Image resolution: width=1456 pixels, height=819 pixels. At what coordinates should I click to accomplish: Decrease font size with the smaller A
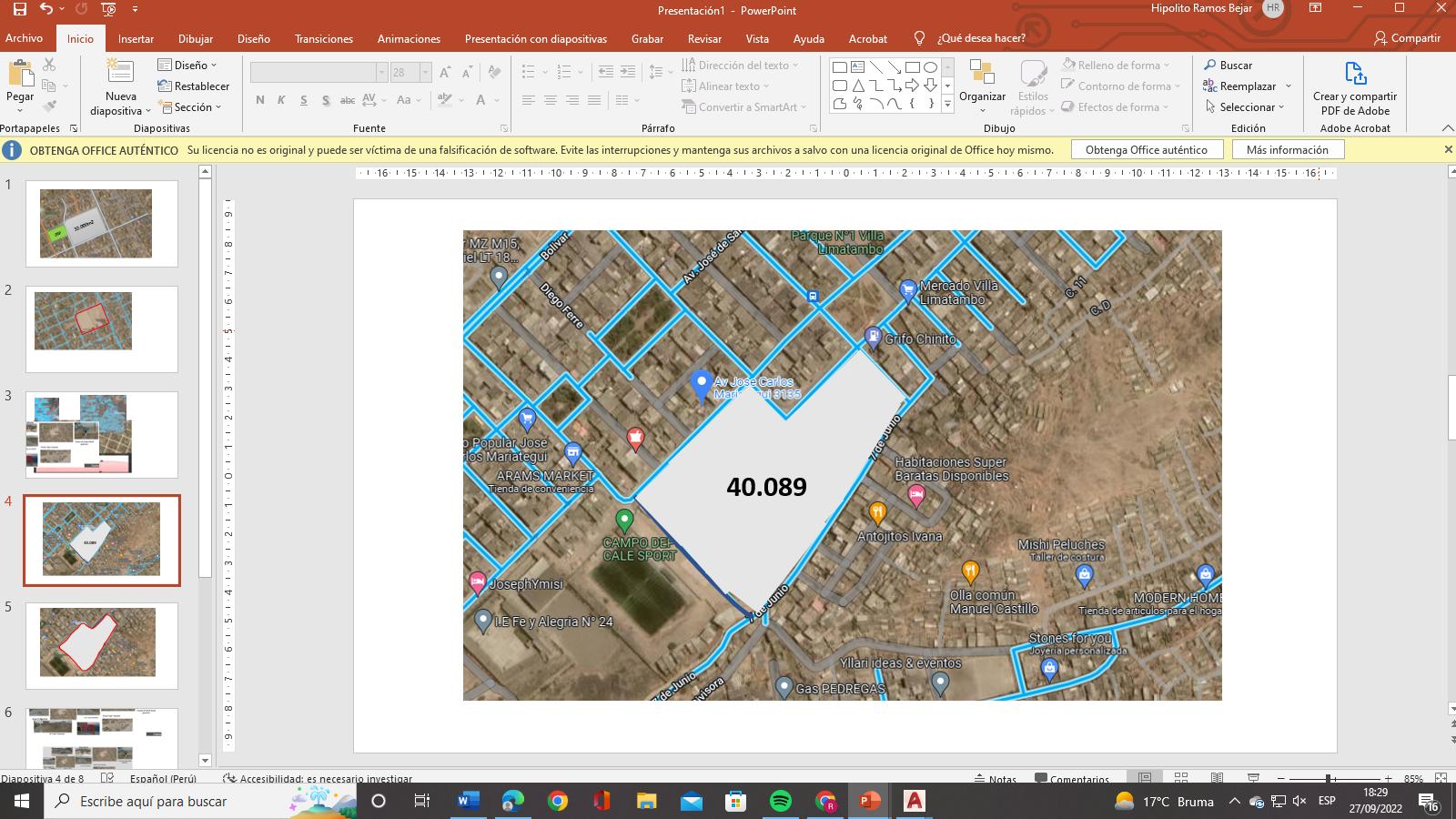pos(468,73)
